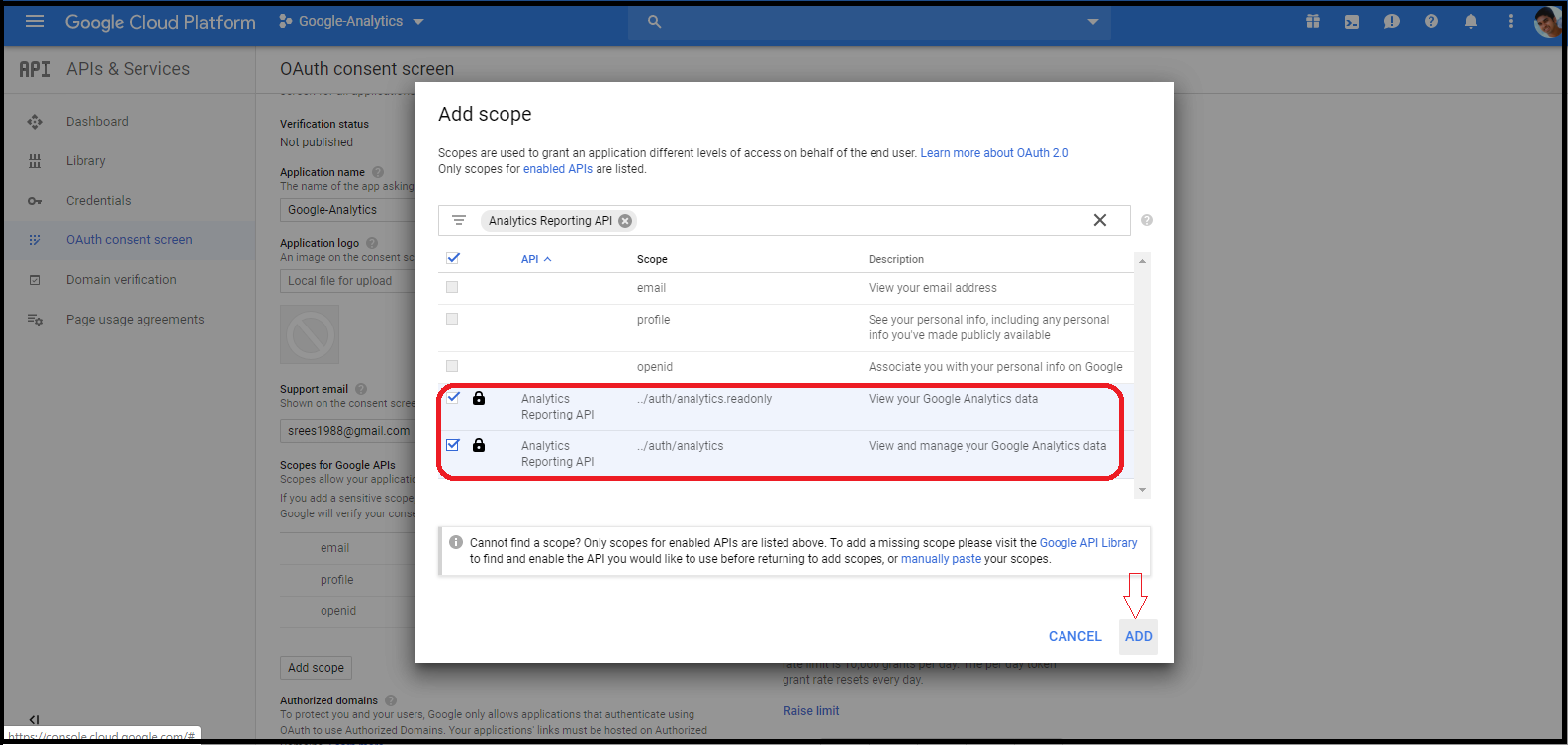Click the Google Cloud Platform logo text
This screenshot has width=1568, height=745.
tap(160, 22)
